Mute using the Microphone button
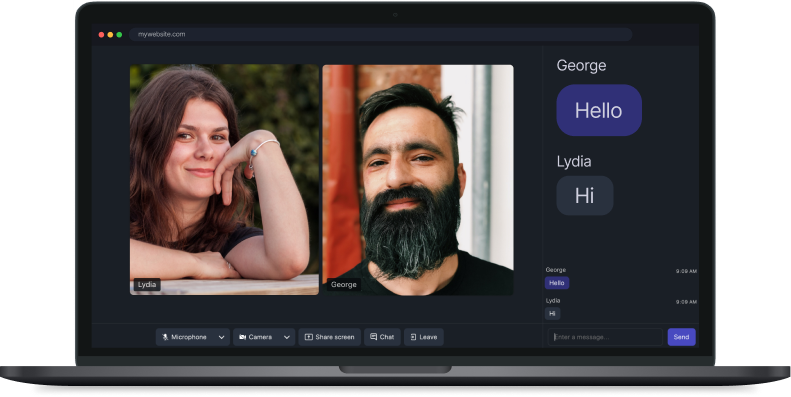Viewport: 791px width, 397px height. (x=185, y=337)
